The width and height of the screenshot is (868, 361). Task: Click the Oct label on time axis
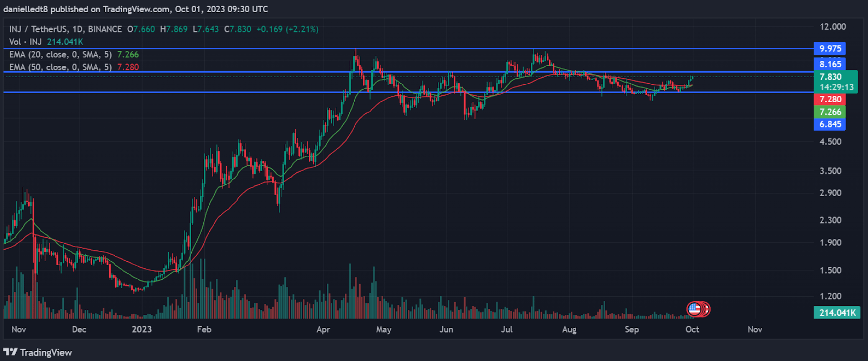693,329
